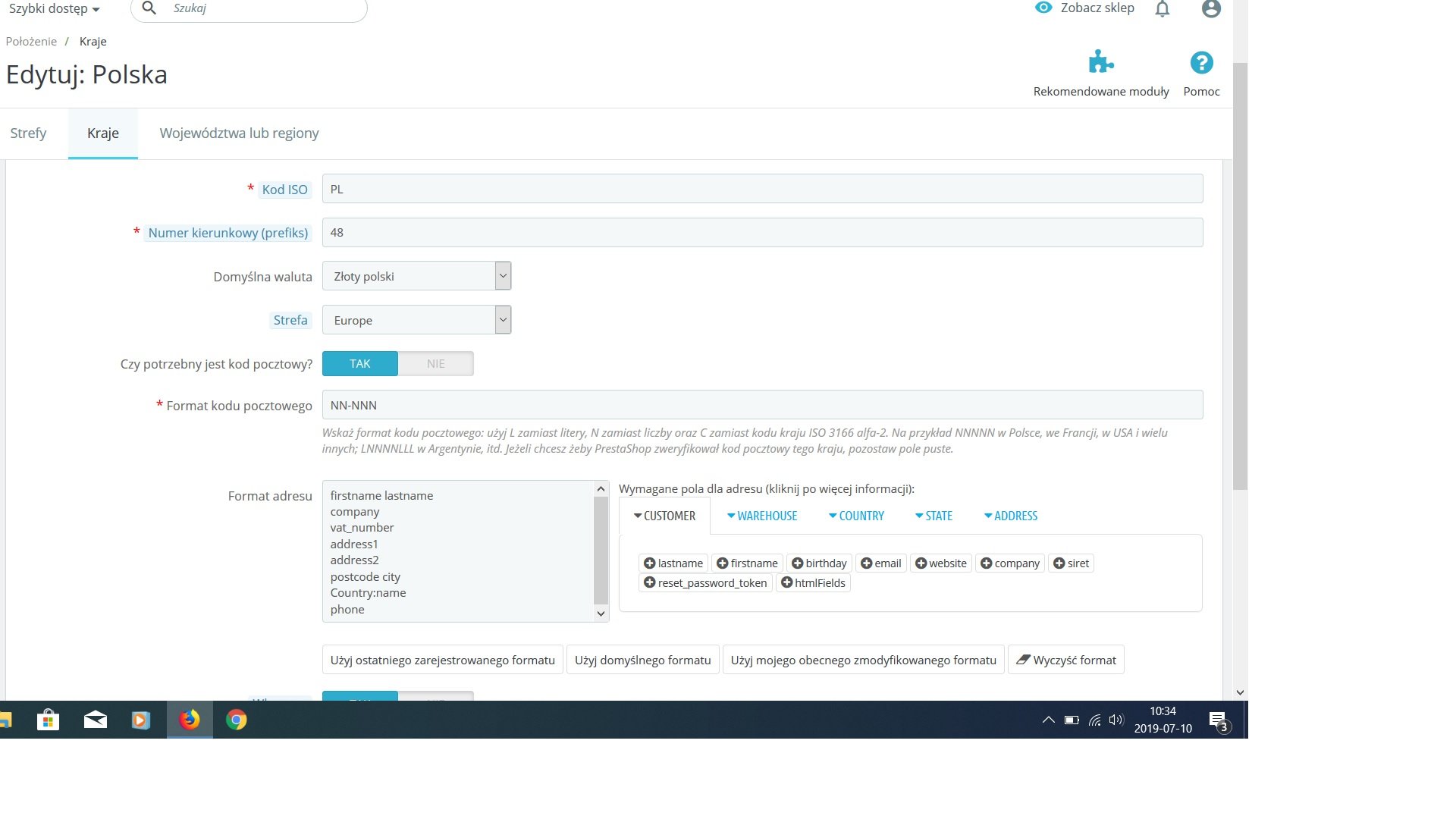Click the Format kodu pocztowego field
The height and width of the screenshot is (819, 1456).
point(762,405)
